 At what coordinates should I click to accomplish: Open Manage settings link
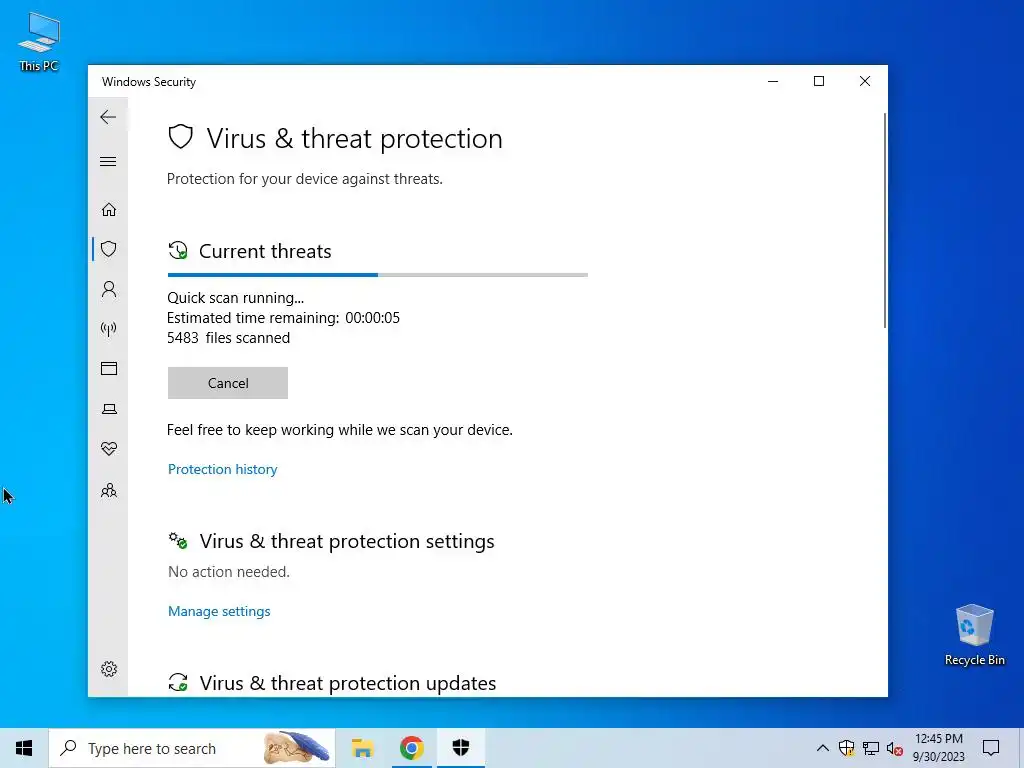click(219, 611)
